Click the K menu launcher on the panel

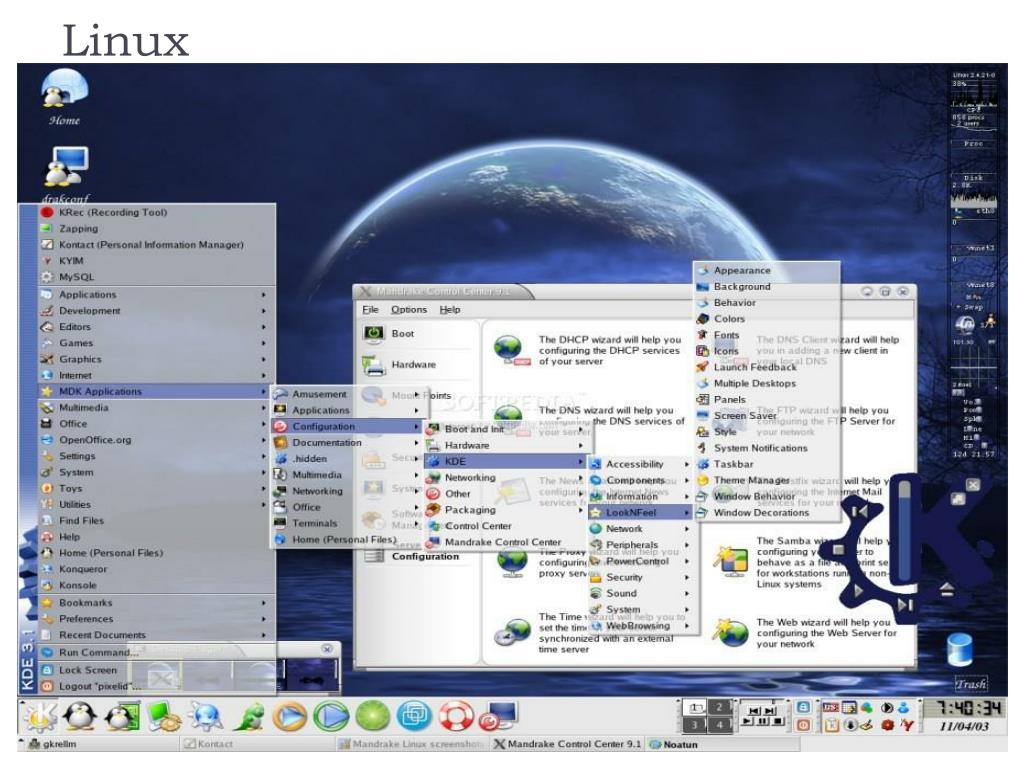click(x=40, y=716)
